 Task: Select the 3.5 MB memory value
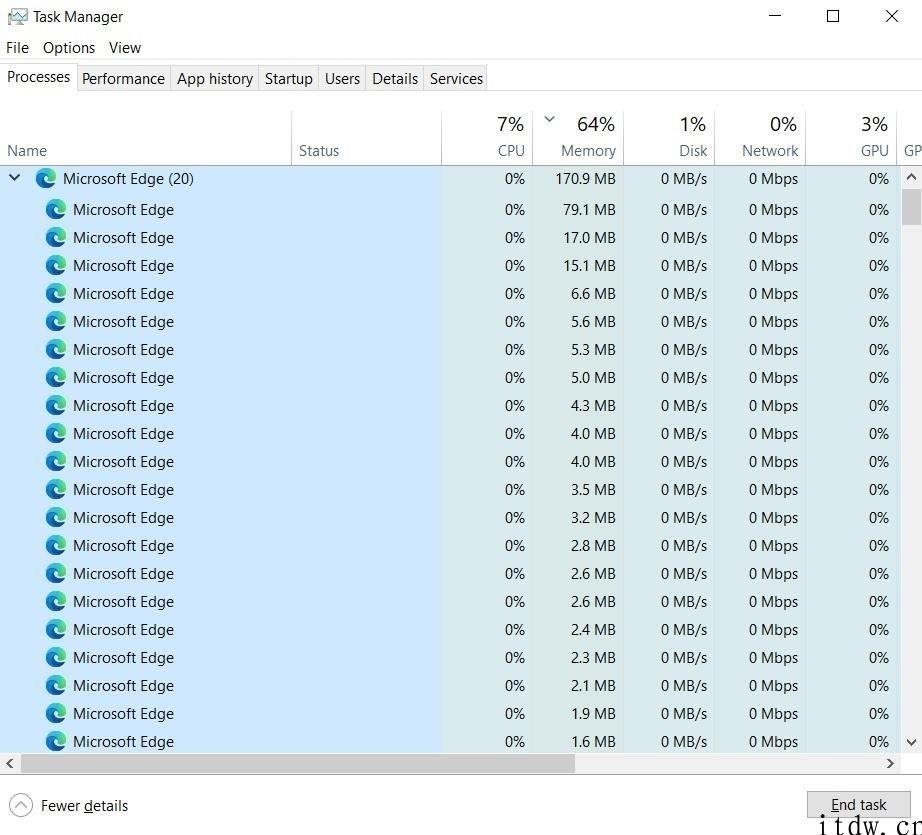point(593,489)
